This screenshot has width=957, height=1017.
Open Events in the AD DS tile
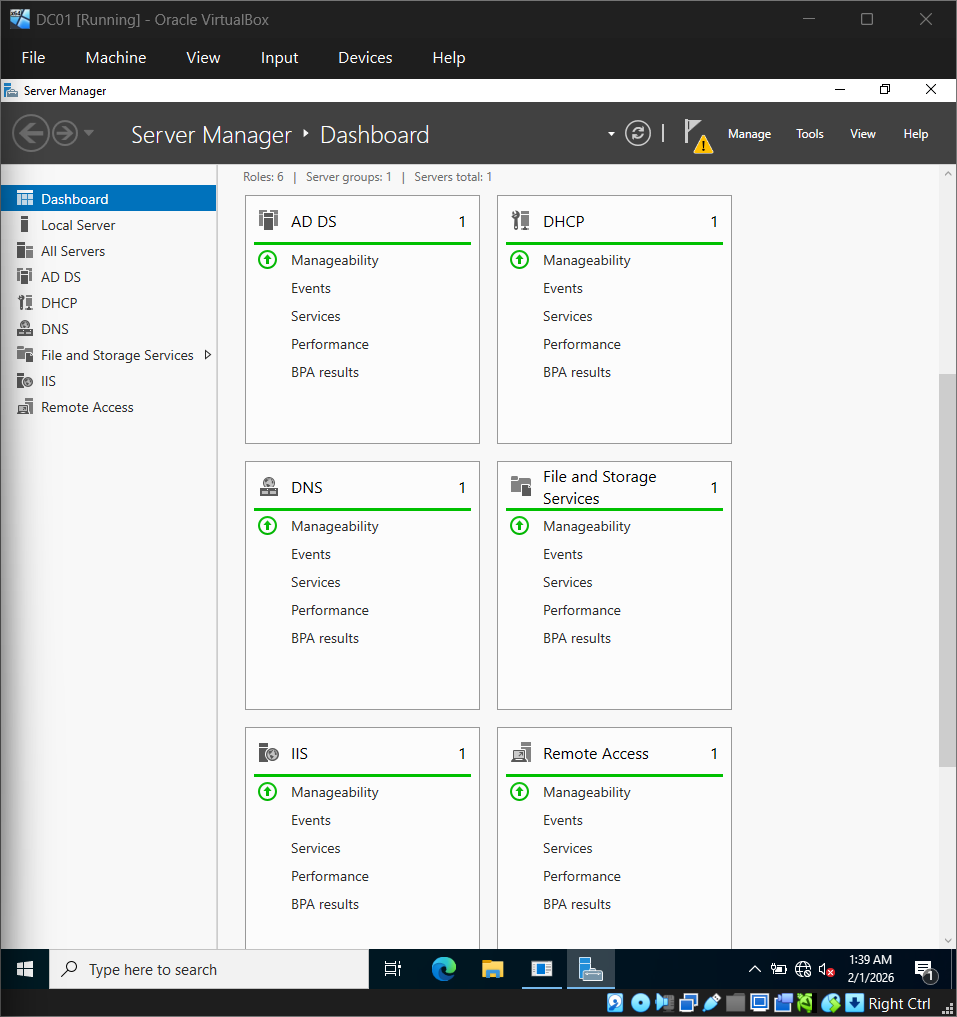(311, 288)
